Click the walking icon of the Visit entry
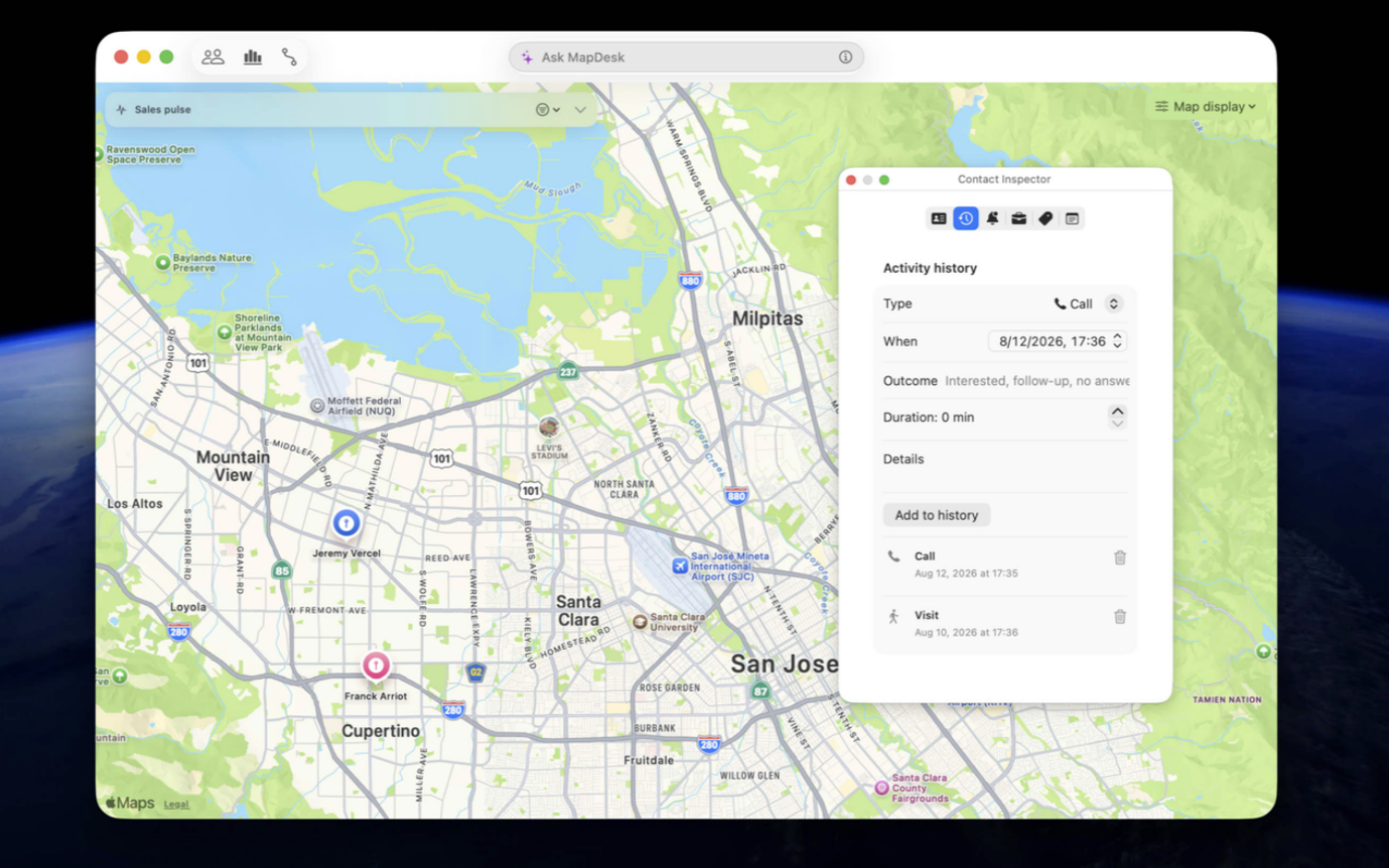 (x=894, y=616)
